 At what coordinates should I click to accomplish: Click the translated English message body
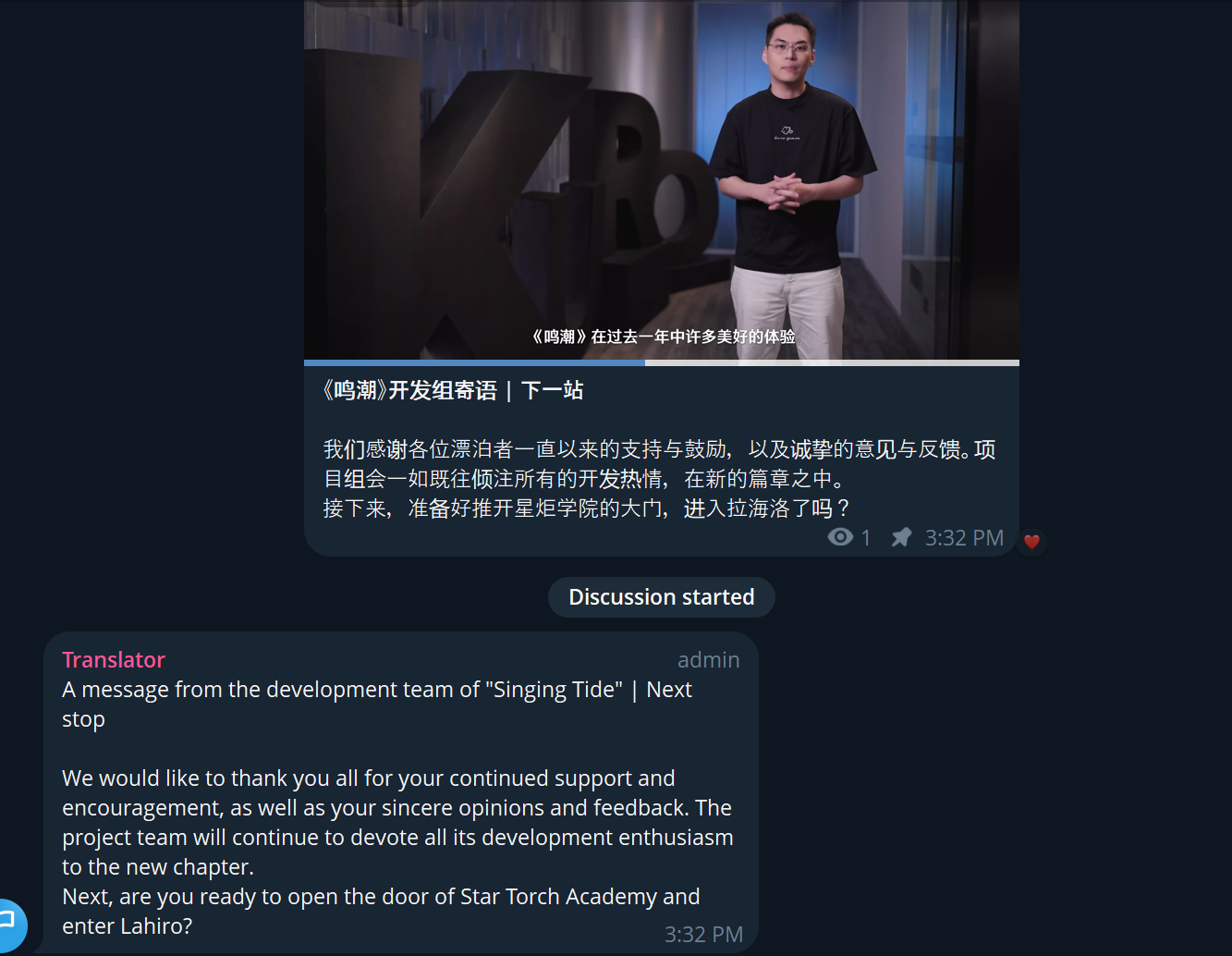pos(397,852)
